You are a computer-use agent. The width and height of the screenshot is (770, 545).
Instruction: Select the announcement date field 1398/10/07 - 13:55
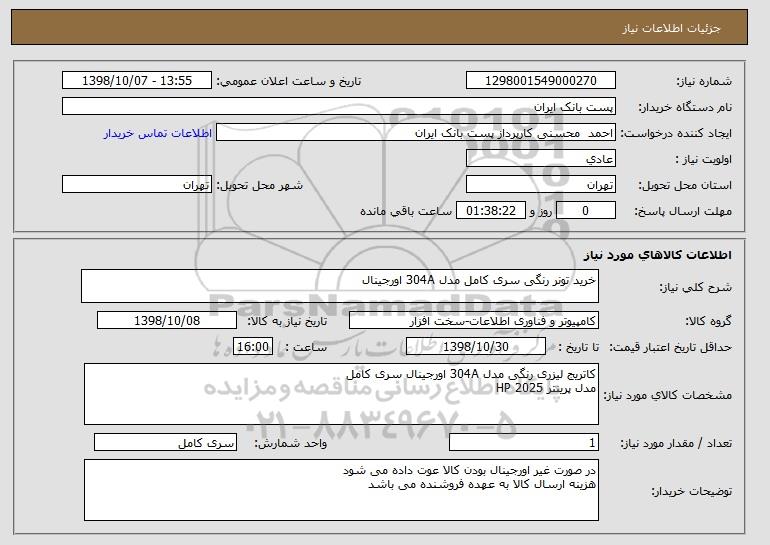pos(137,81)
